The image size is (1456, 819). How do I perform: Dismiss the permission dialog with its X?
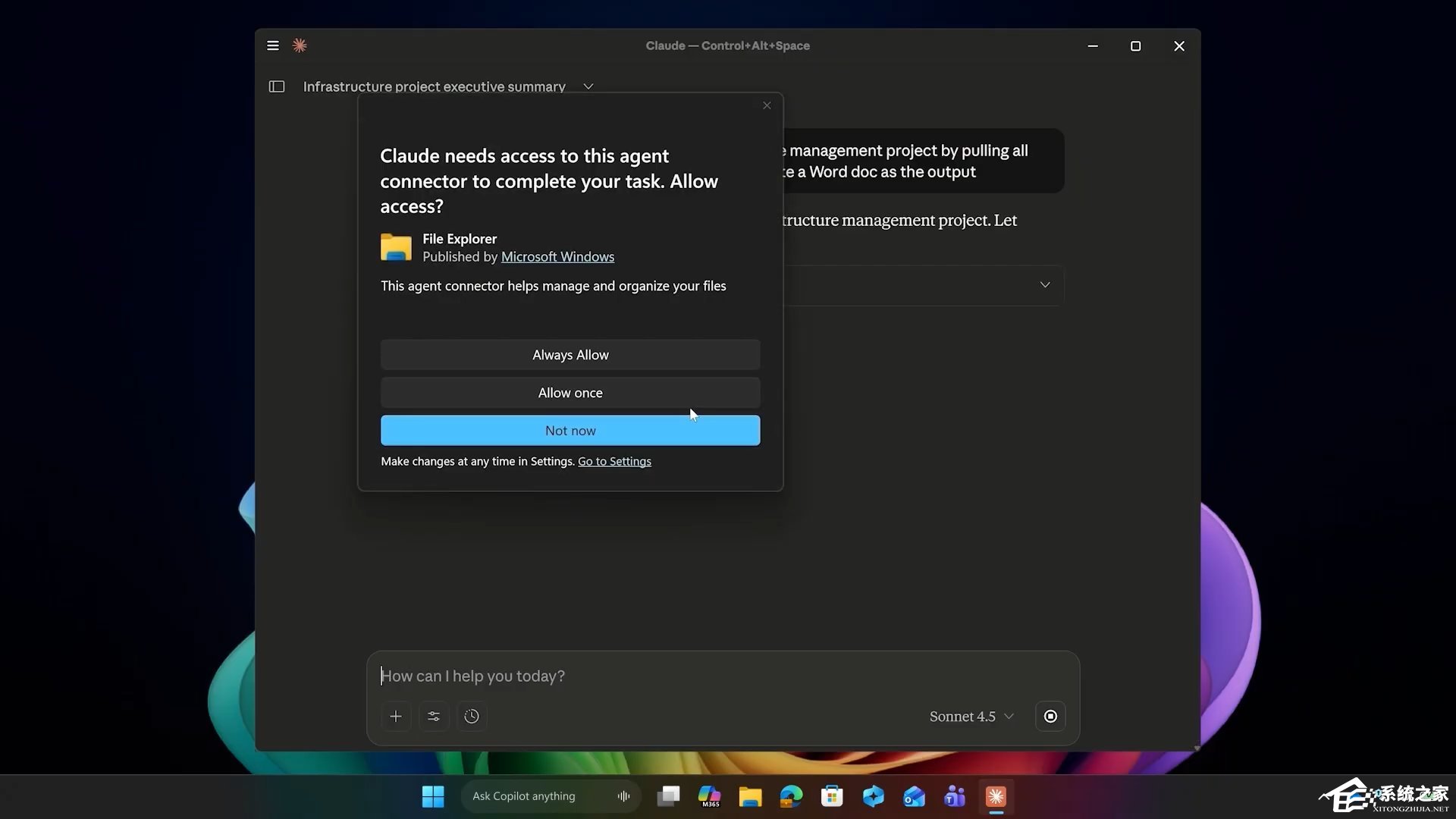click(x=767, y=105)
